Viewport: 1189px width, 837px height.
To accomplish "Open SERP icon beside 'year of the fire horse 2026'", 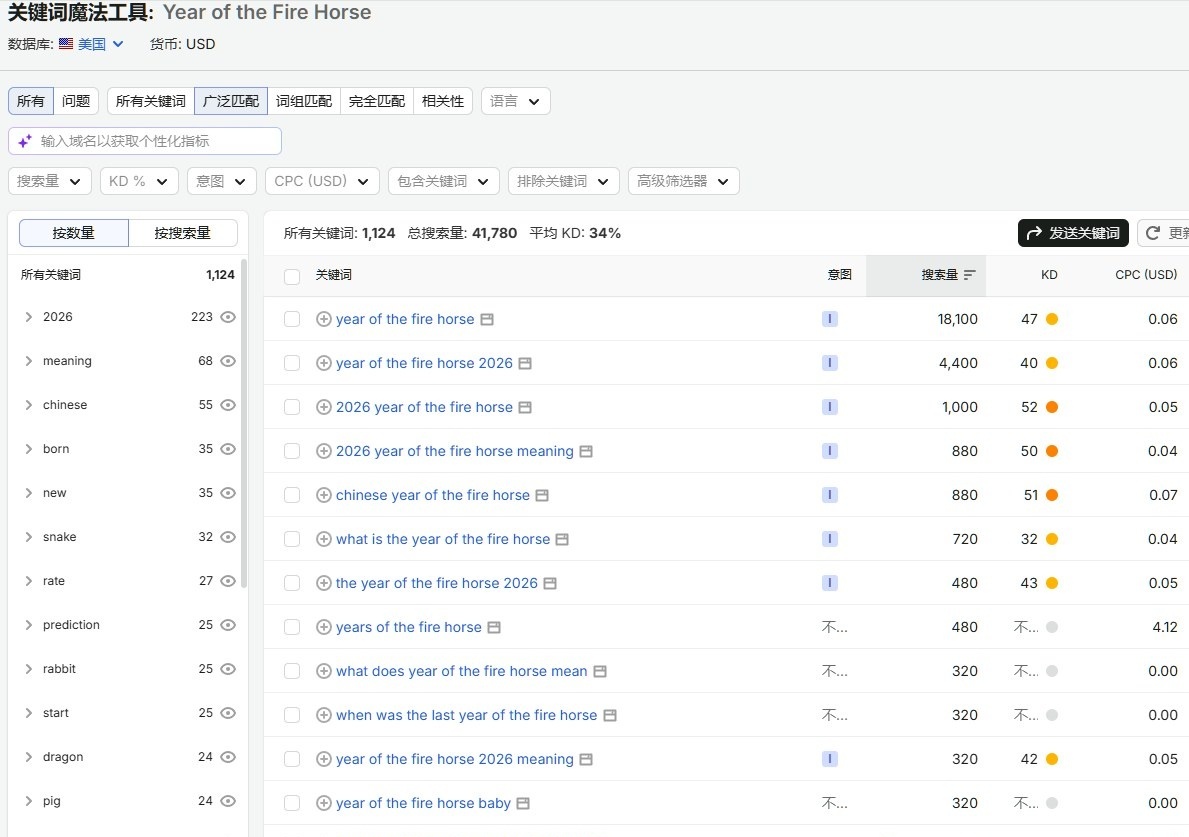I will pos(525,364).
